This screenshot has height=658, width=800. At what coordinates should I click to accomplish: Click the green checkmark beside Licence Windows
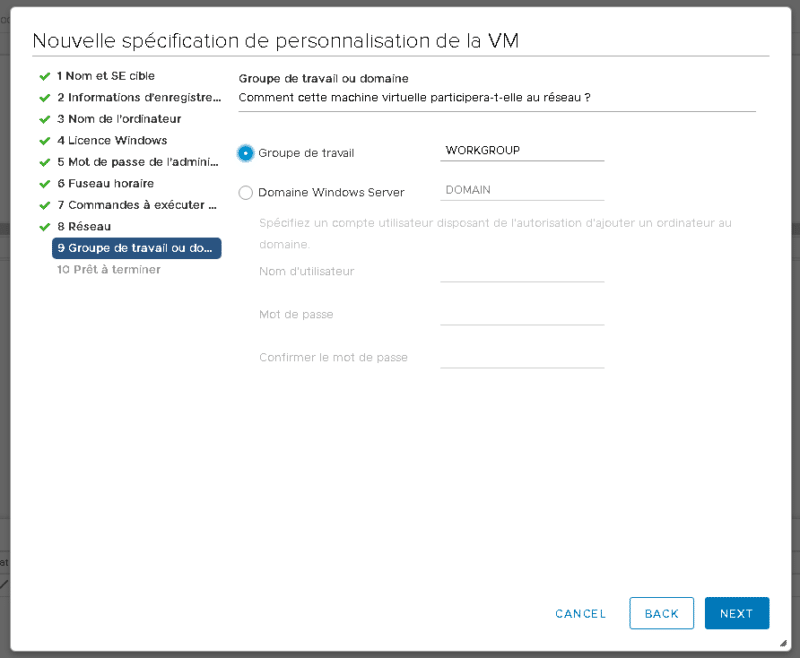point(45,141)
